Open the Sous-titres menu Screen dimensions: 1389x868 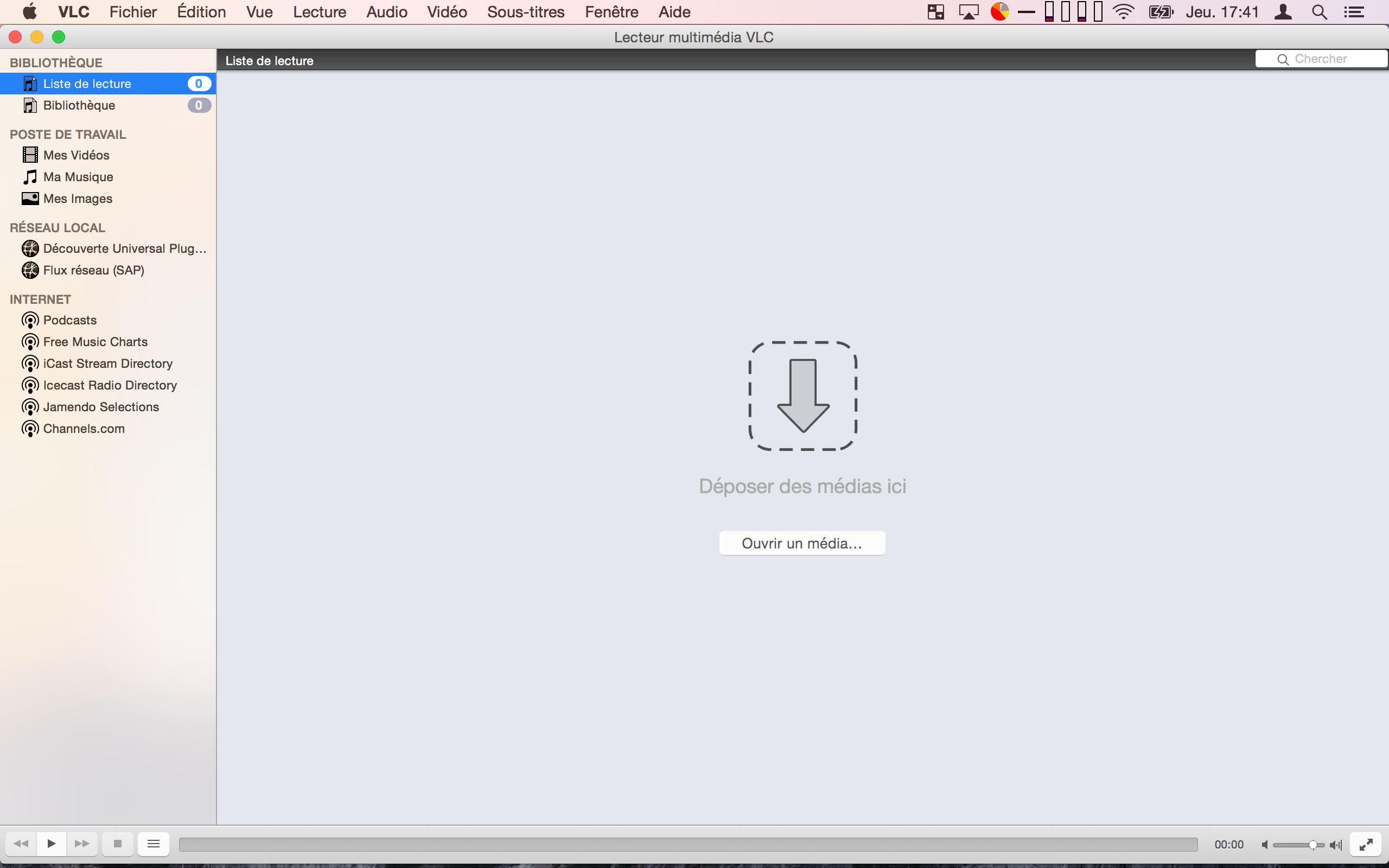(x=525, y=12)
